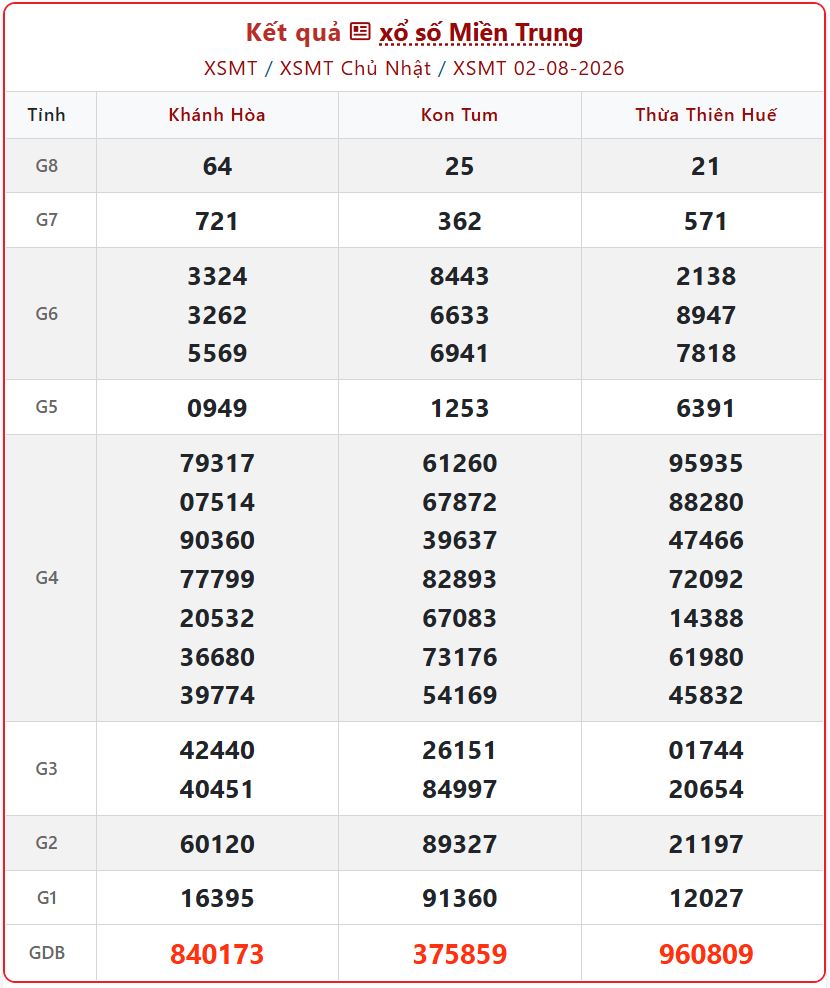This screenshot has height=988, width=830.
Task: Click the Tỉnh column header
Action: (x=47, y=115)
